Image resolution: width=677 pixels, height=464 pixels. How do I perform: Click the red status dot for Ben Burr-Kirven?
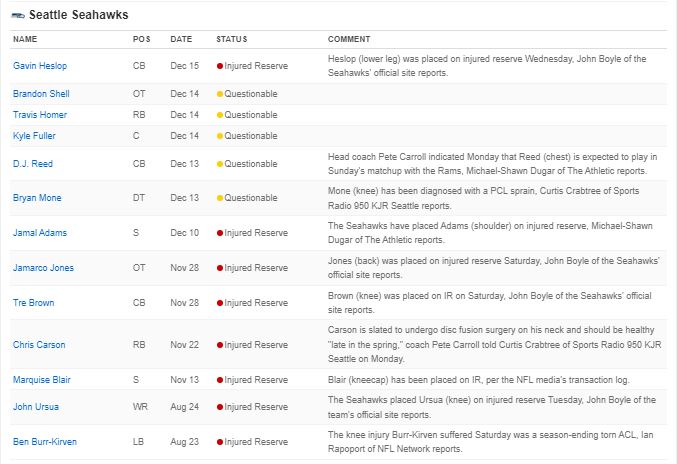220,442
